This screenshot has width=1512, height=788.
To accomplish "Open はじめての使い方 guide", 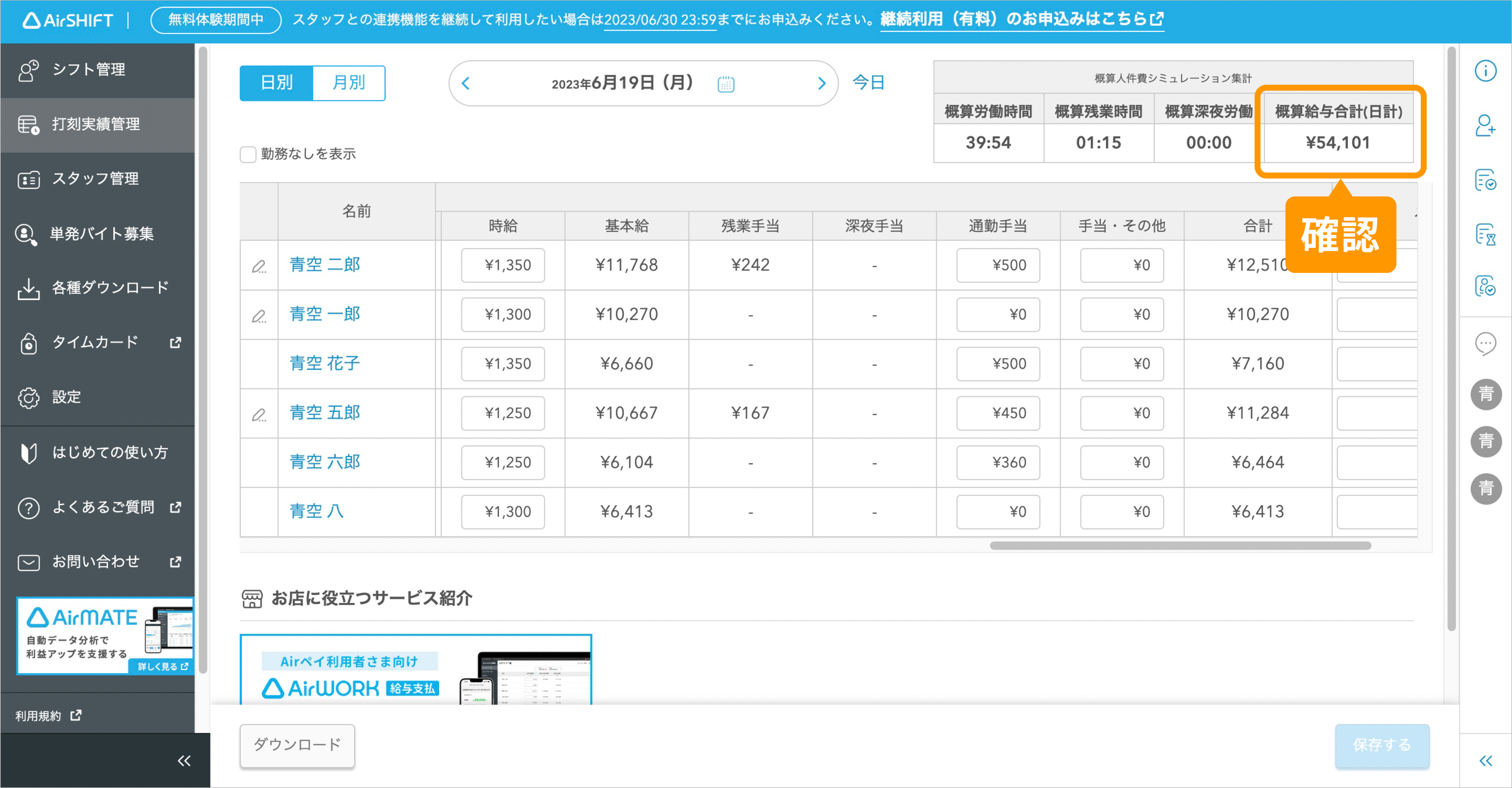I will point(97,452).
